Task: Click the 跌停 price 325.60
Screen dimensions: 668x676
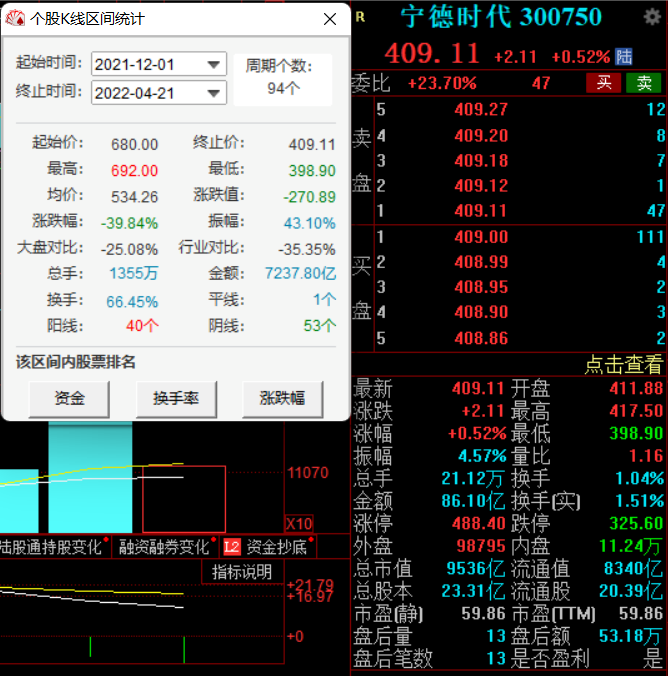Action: coord(636,524)
